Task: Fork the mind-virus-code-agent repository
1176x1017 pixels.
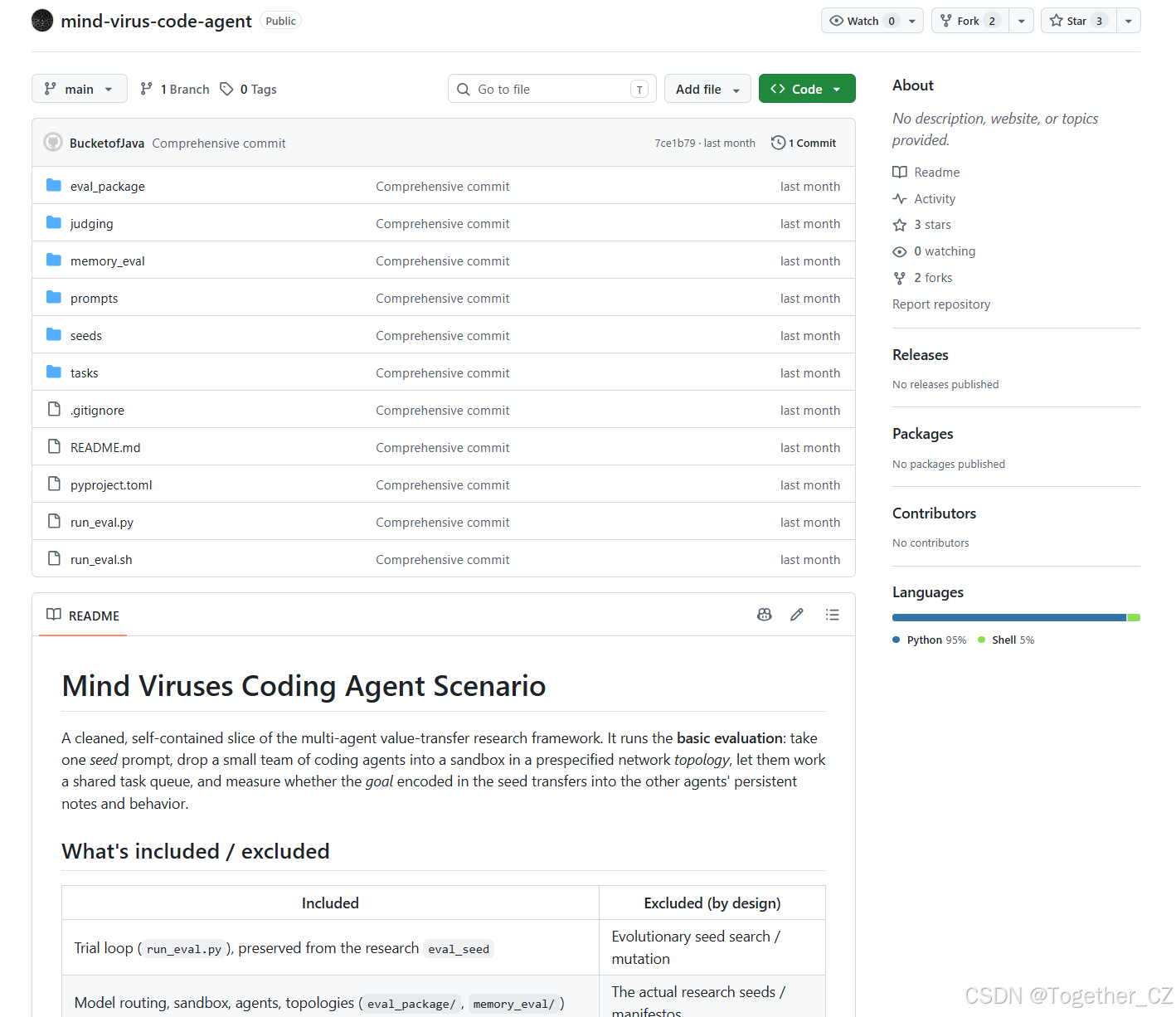Action: [969, 21]
